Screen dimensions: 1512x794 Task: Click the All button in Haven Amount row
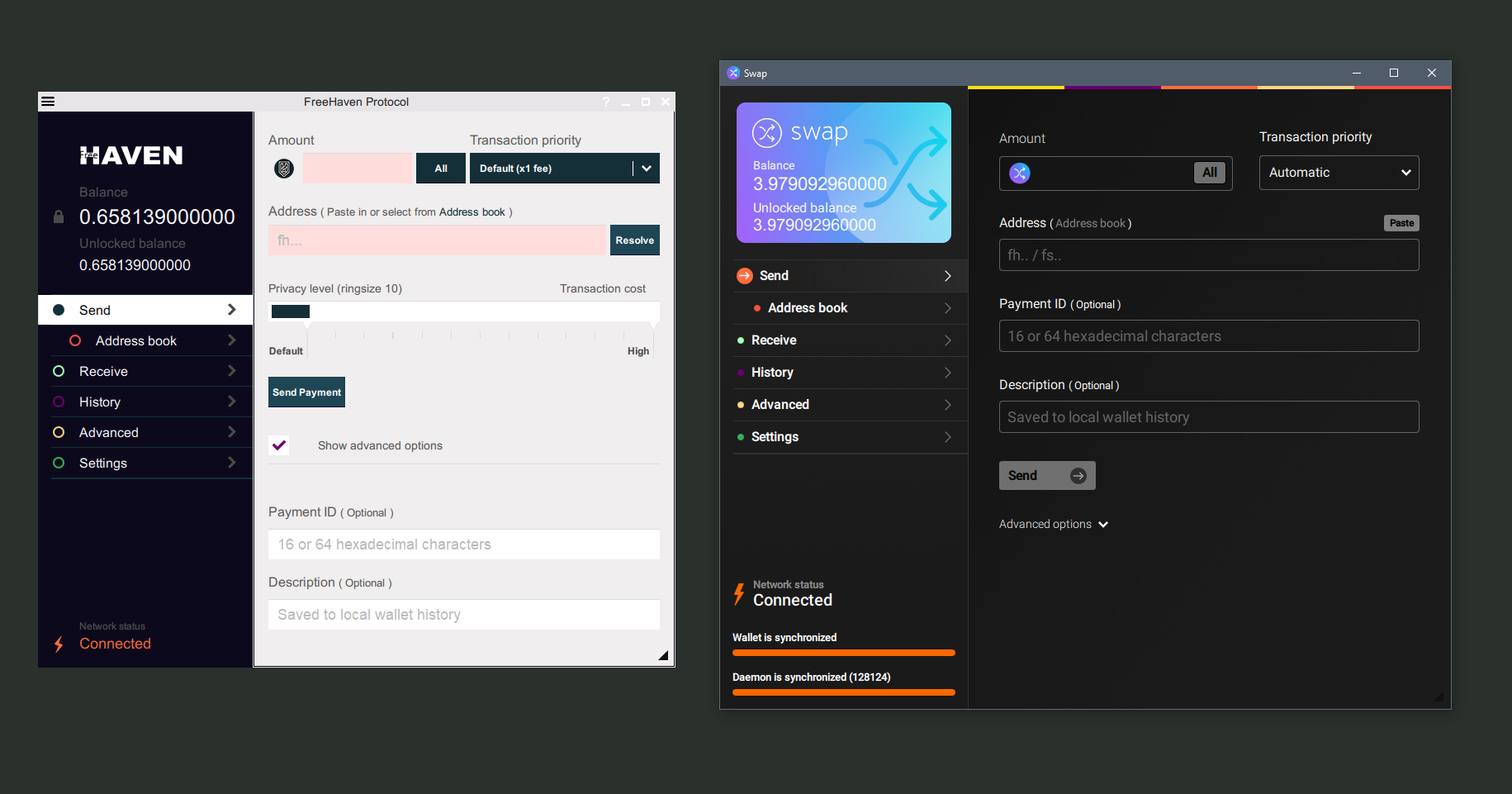click(441, 169)
